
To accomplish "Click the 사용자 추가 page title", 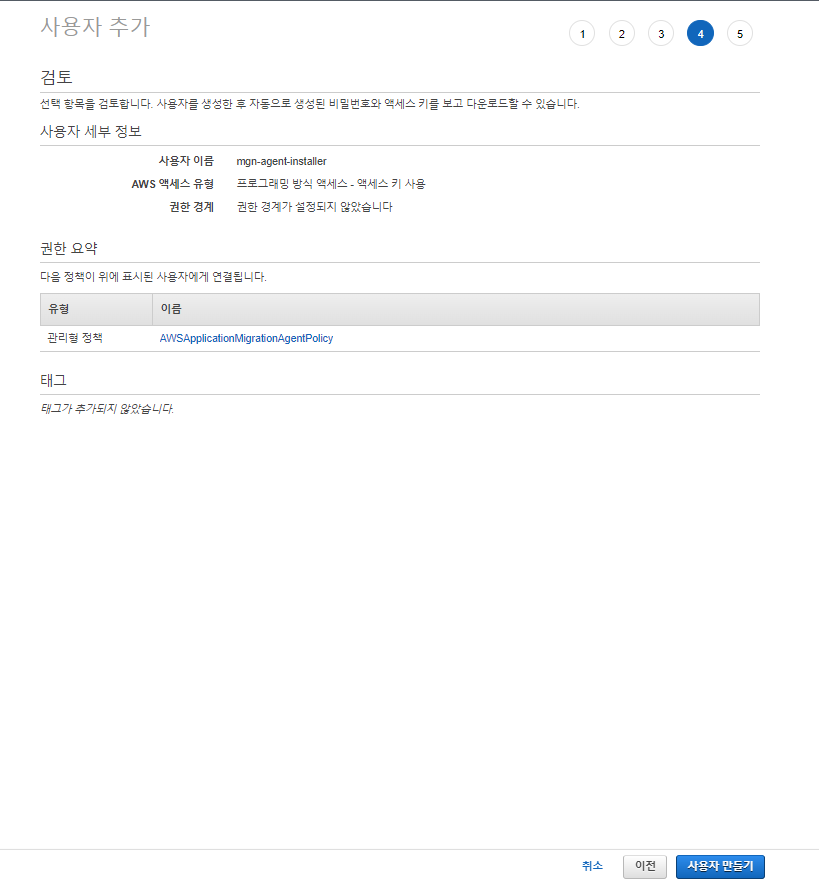I will coord(95,27).
